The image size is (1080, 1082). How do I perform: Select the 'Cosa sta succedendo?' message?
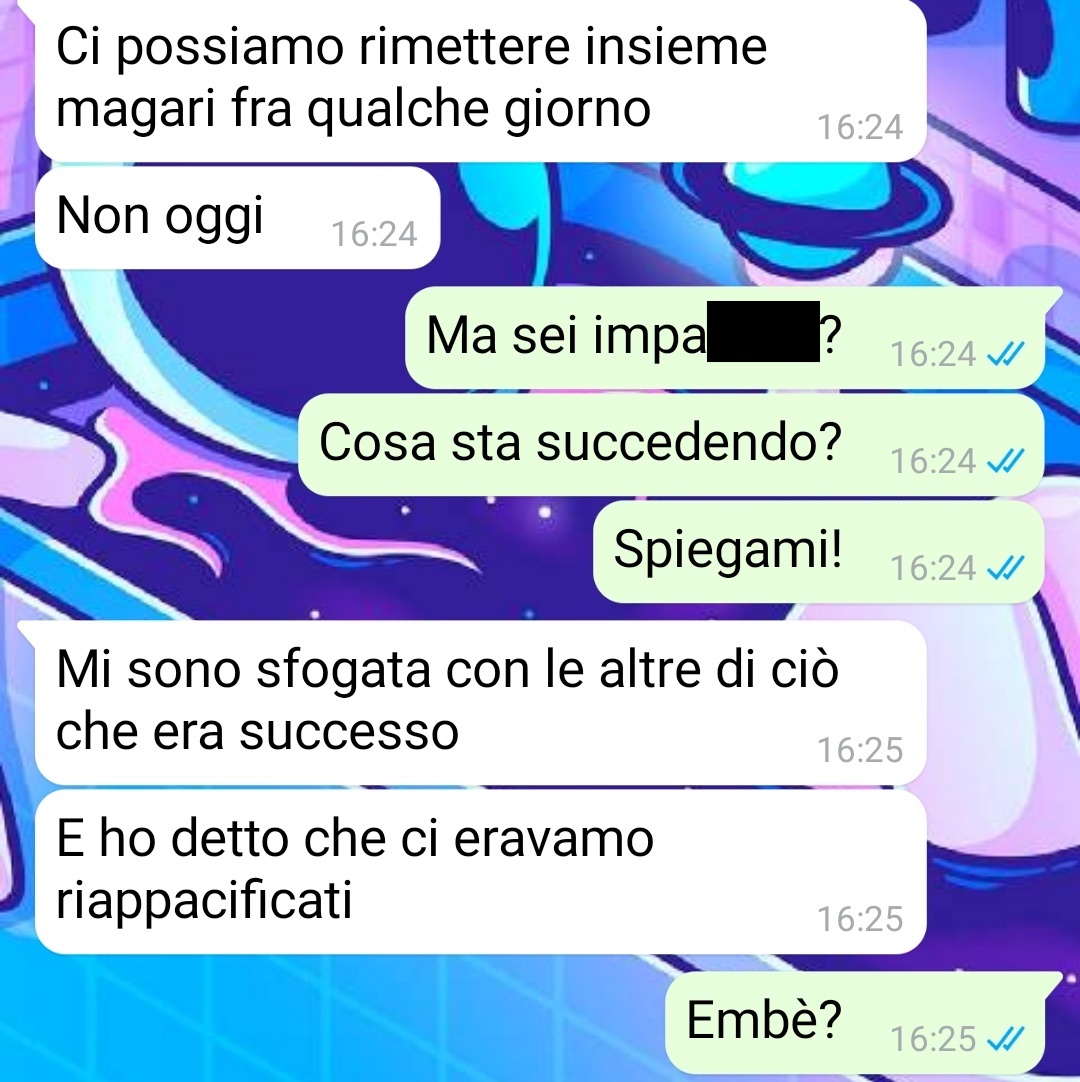pyautogui.click(x=671, y=445)
